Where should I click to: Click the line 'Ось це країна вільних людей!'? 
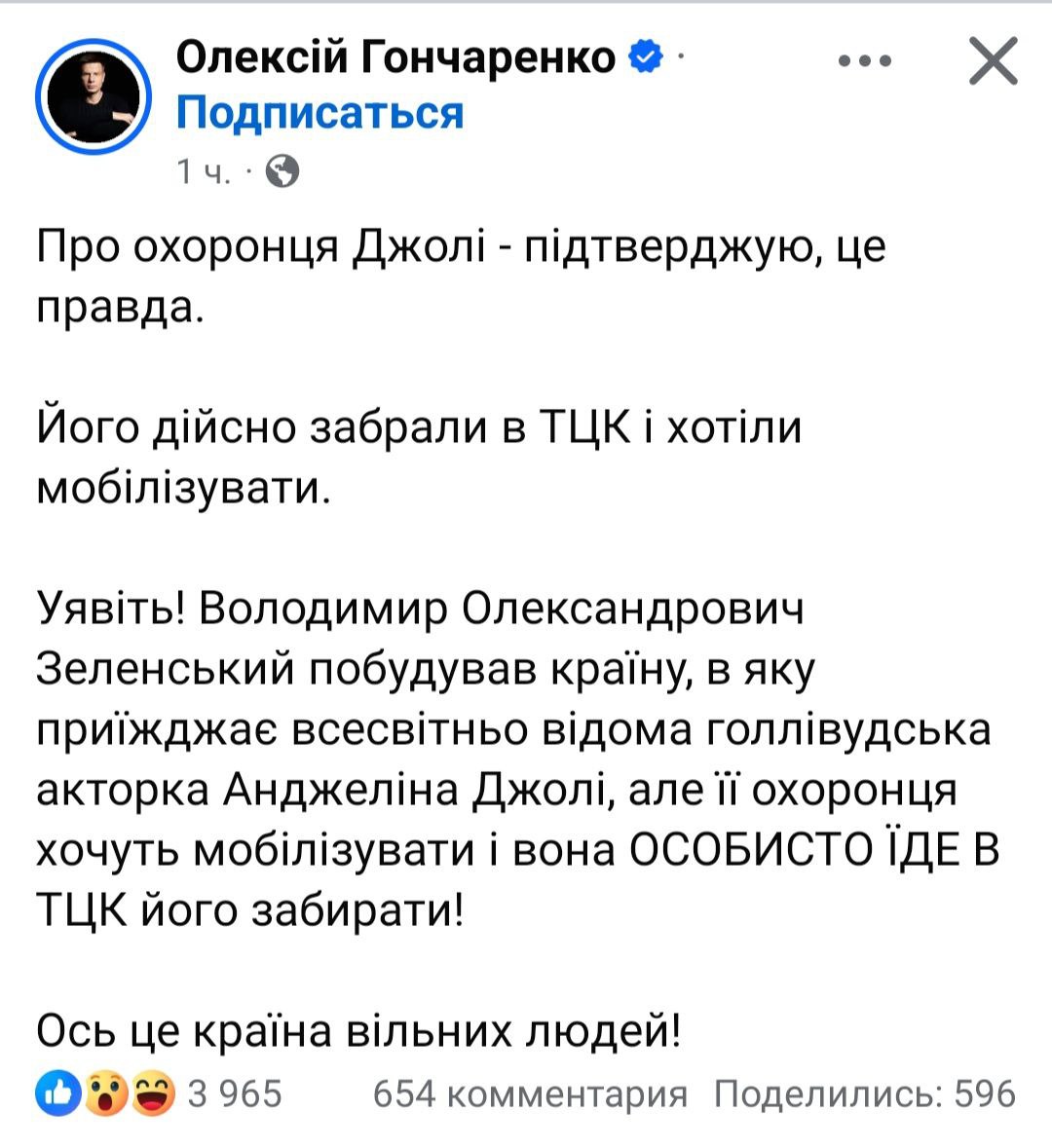point(358,1030)
